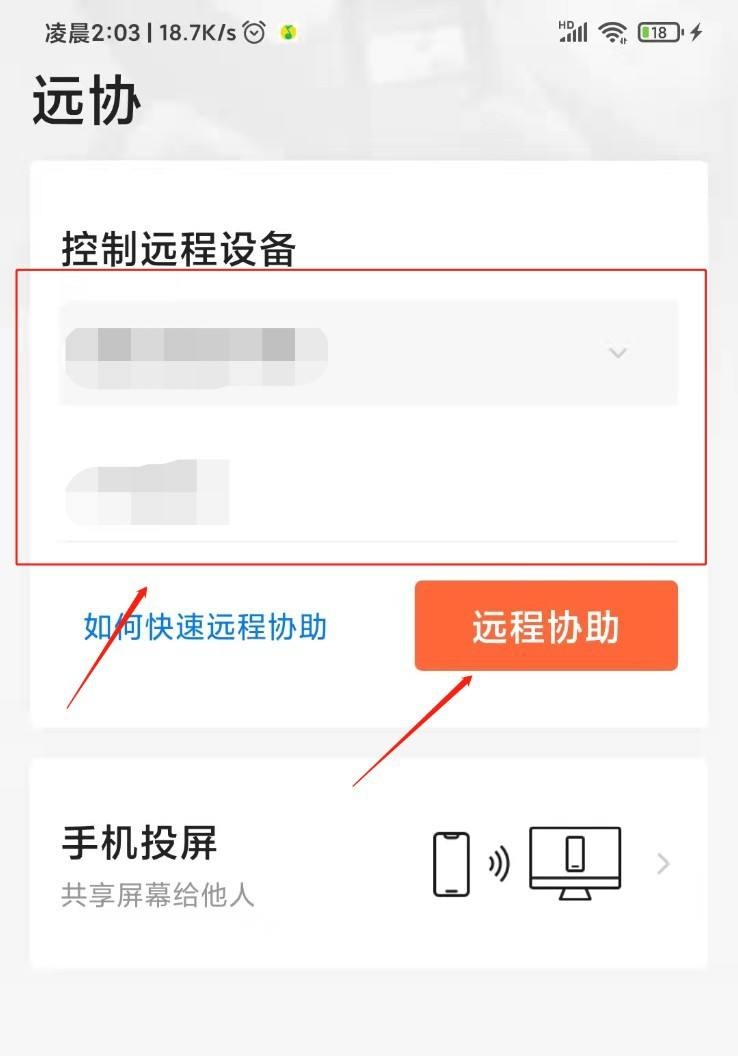Tap the phone outline icon

point(451,864)
